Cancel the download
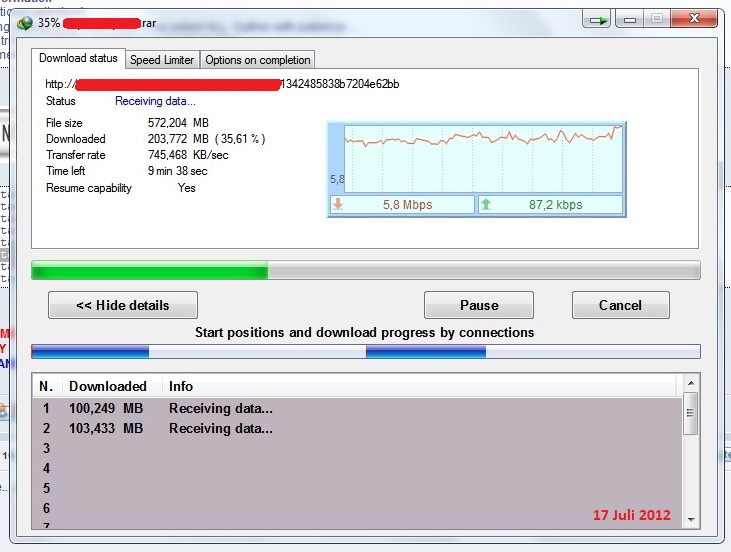 621,305
